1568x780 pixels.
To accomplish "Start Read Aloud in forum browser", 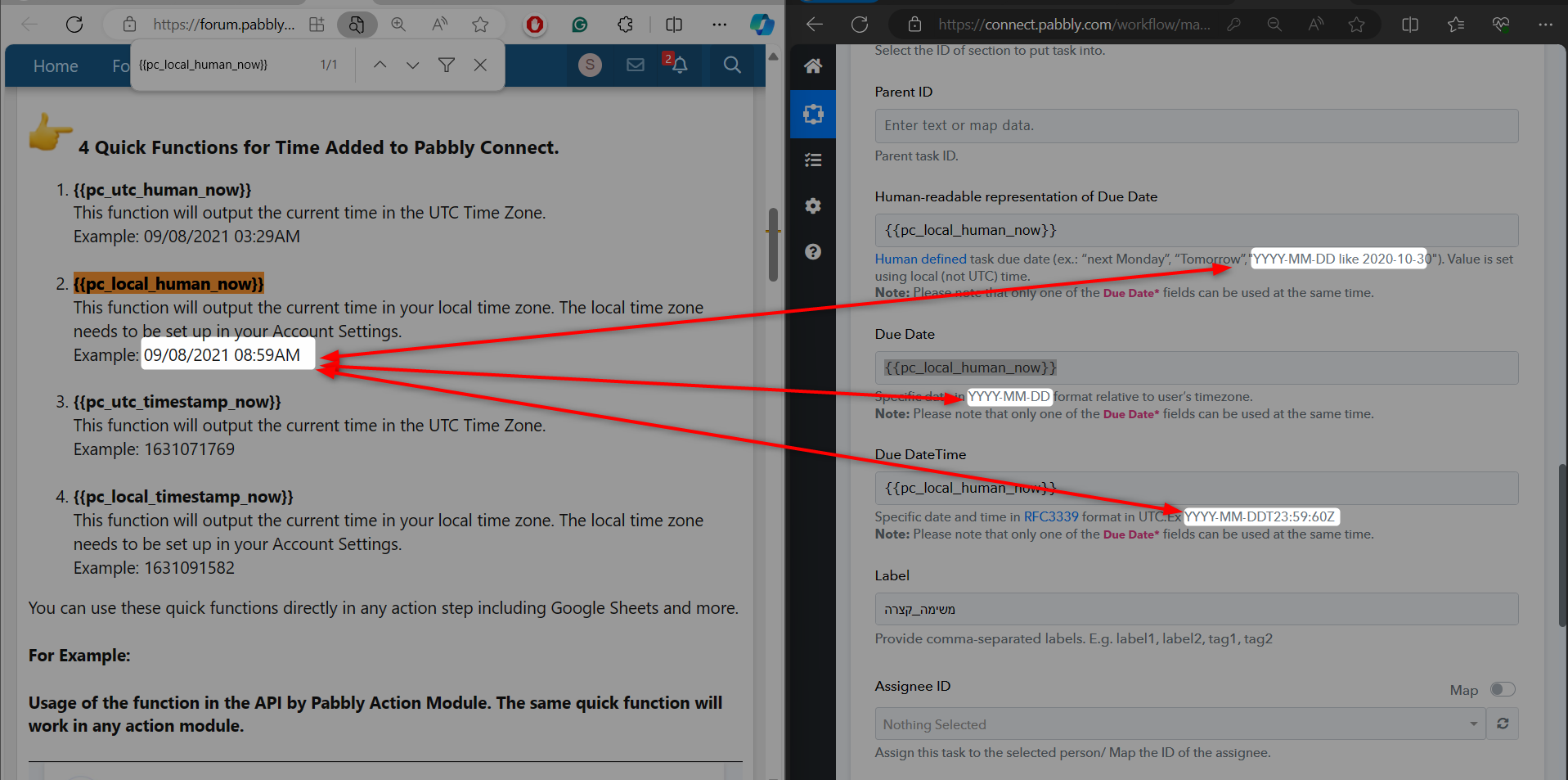I will click(440, 25).
